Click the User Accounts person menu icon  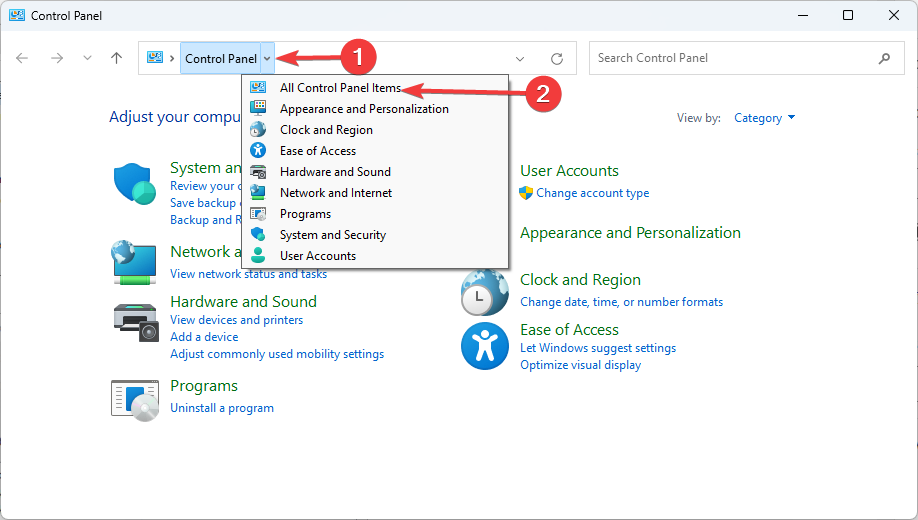258,255
